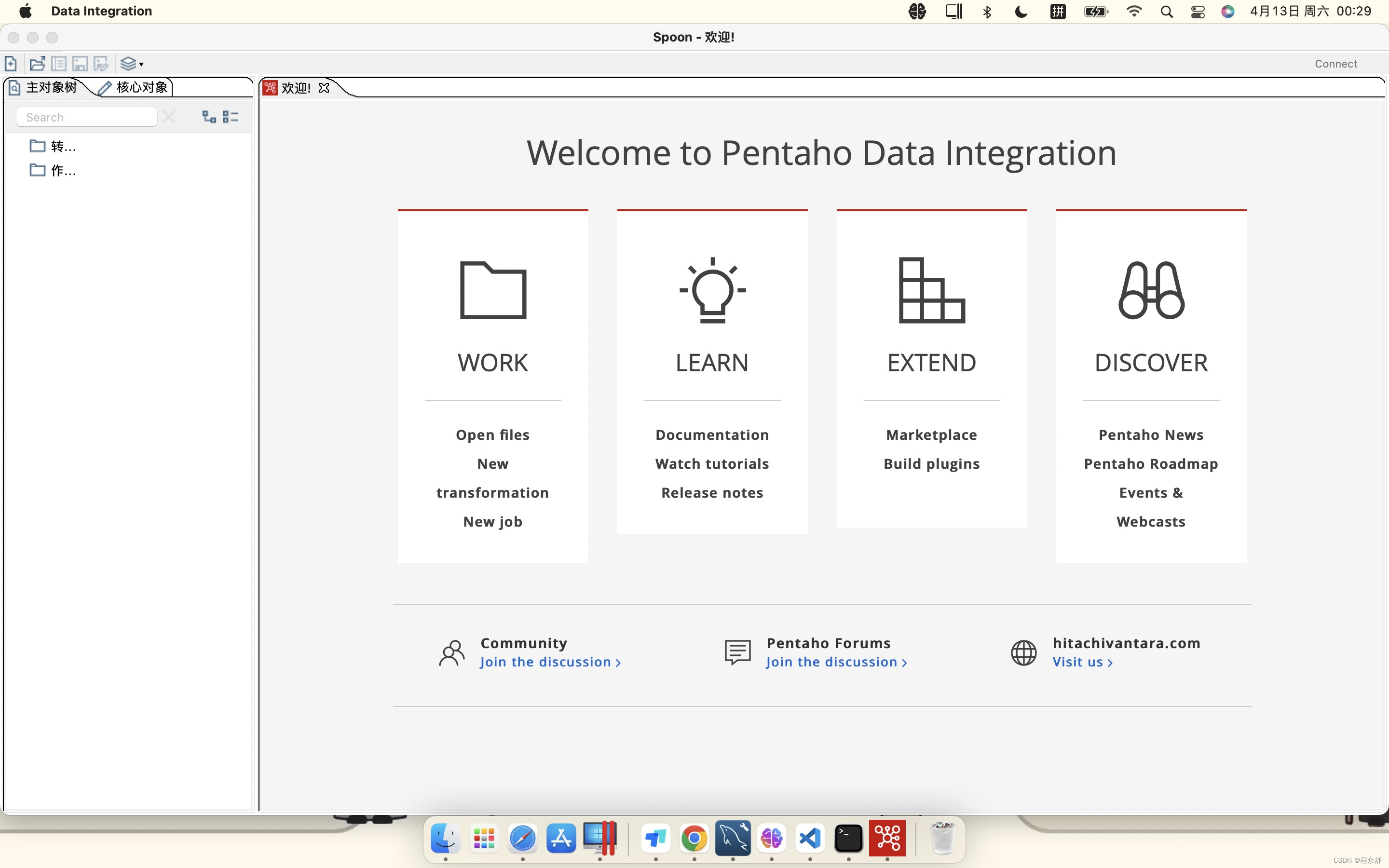The width and height of the screenshot is (1389, 868).
Task: Click the New file toolbar icon
Action: [x=11, y=64]
